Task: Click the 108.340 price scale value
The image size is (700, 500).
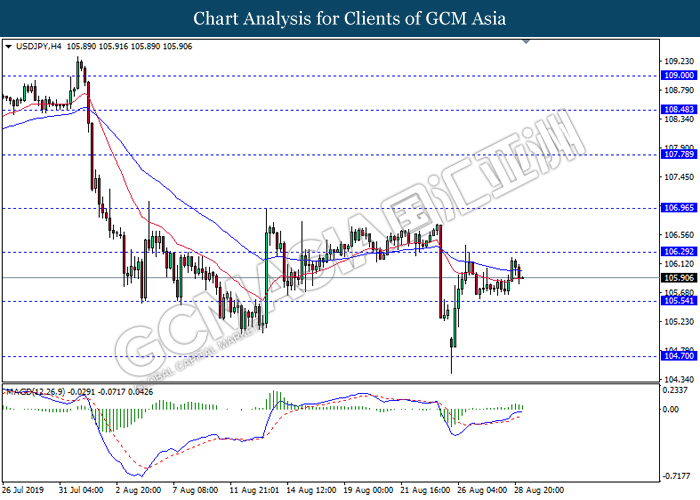Action: (x=679, y=119)
